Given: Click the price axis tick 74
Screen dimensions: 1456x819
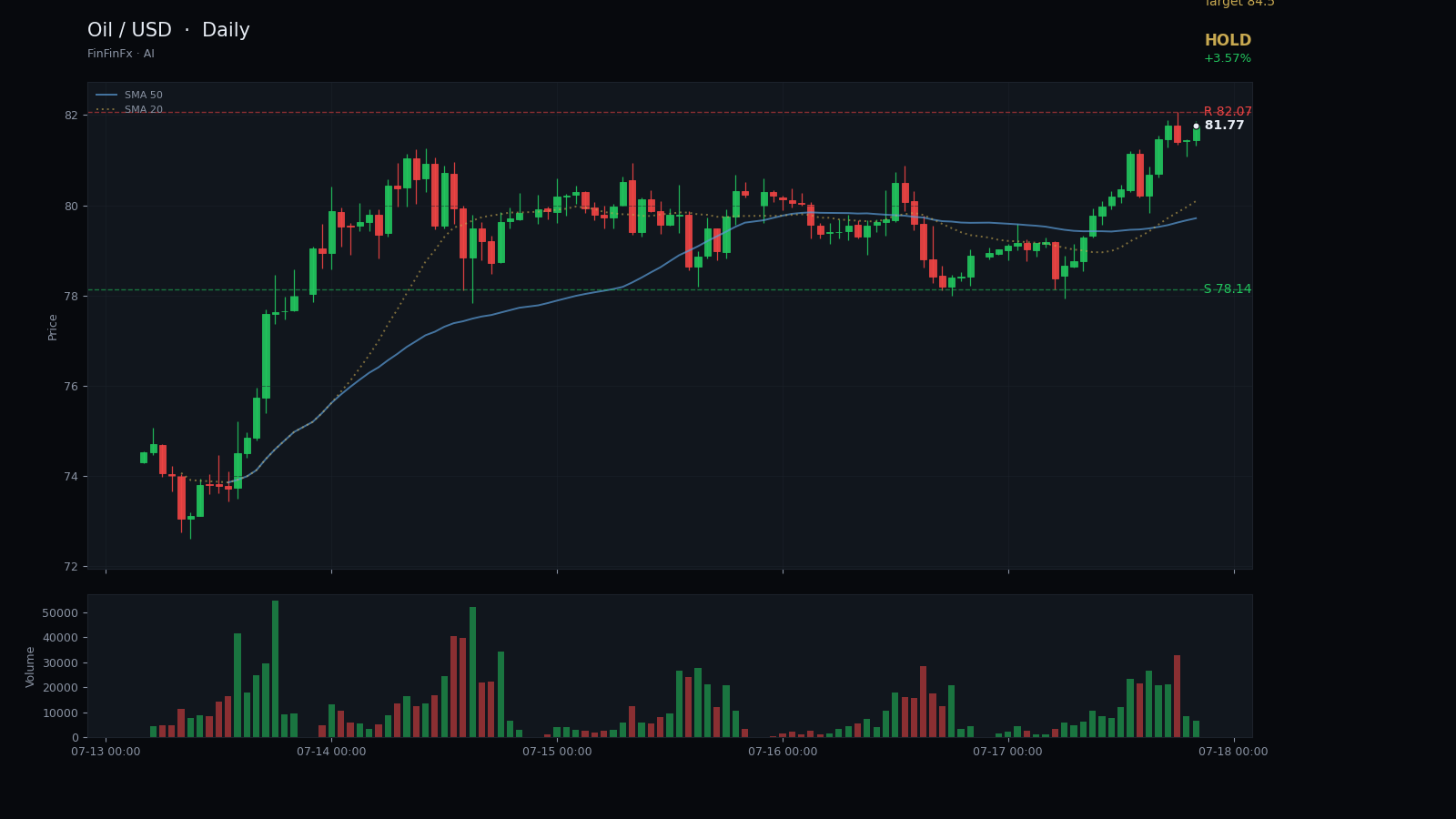Looking at the screenshot, I should click(x=71, y=477).
